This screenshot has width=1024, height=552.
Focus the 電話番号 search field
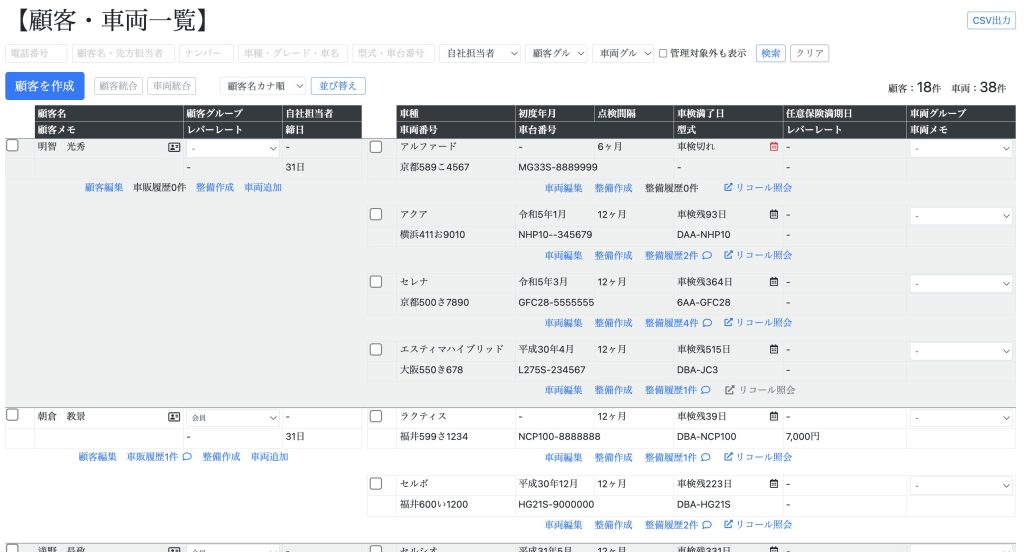click(36, 54)
